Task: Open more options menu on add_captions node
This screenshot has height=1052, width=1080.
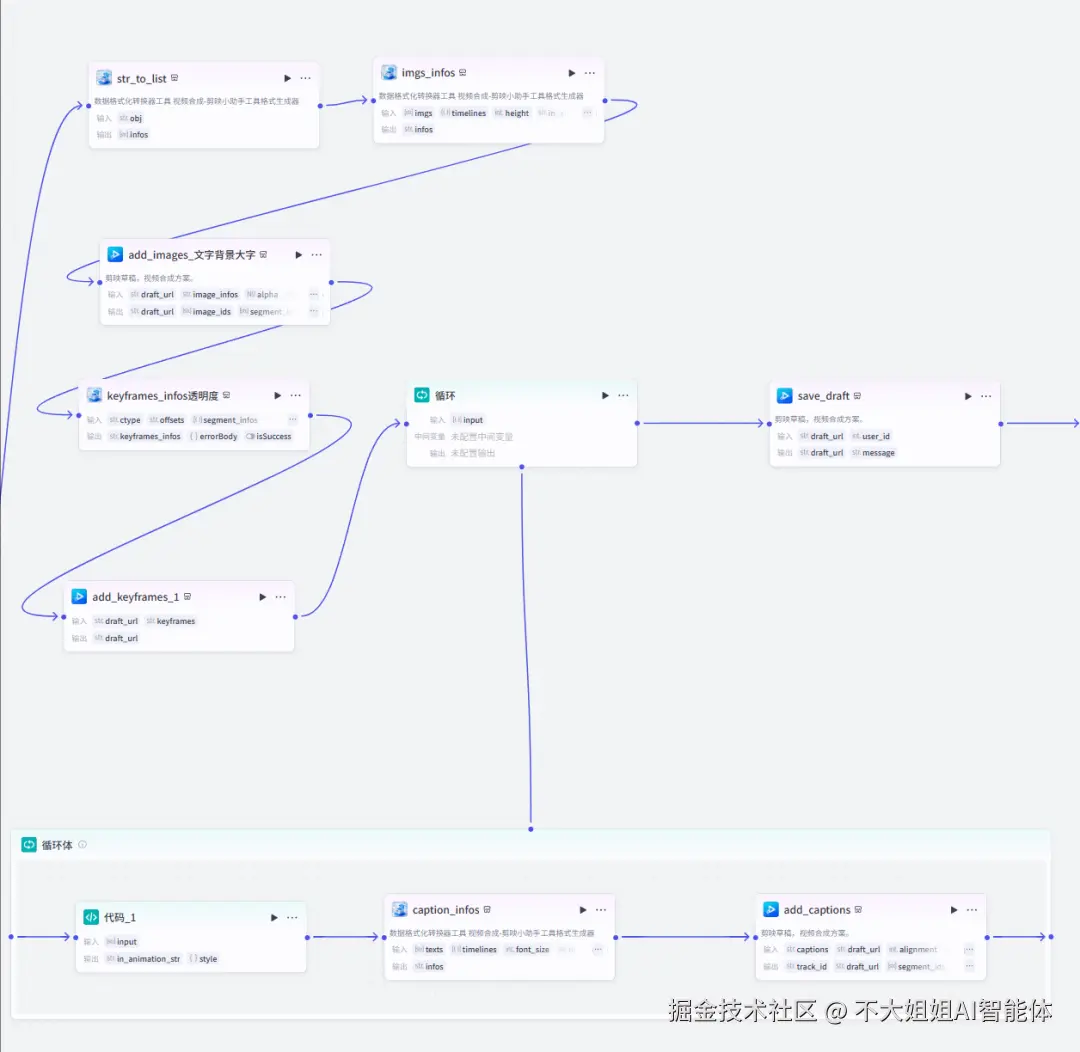Action: (x=971, y=909)
